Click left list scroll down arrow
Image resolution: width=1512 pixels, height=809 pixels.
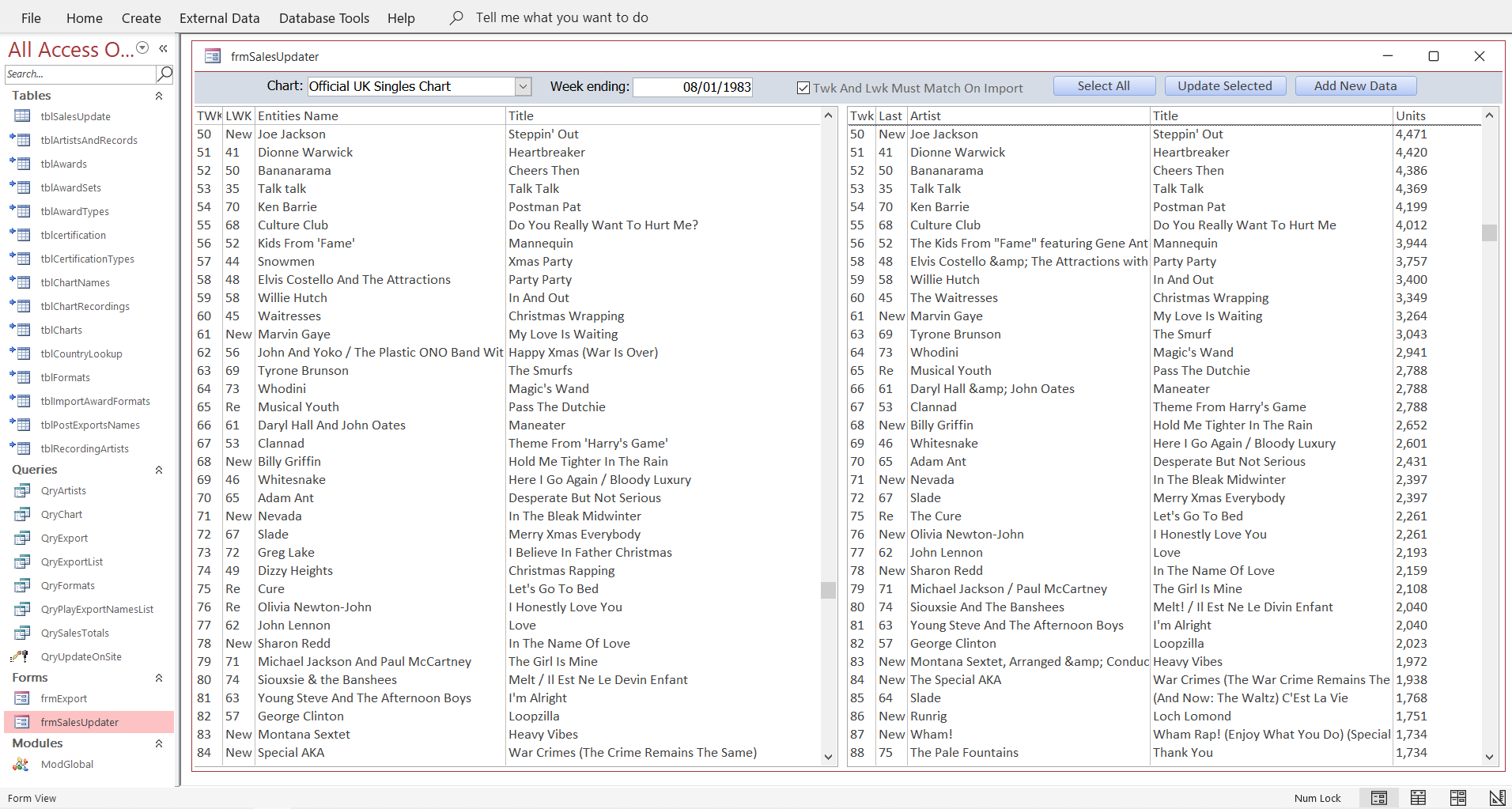[x=828, y=757]
